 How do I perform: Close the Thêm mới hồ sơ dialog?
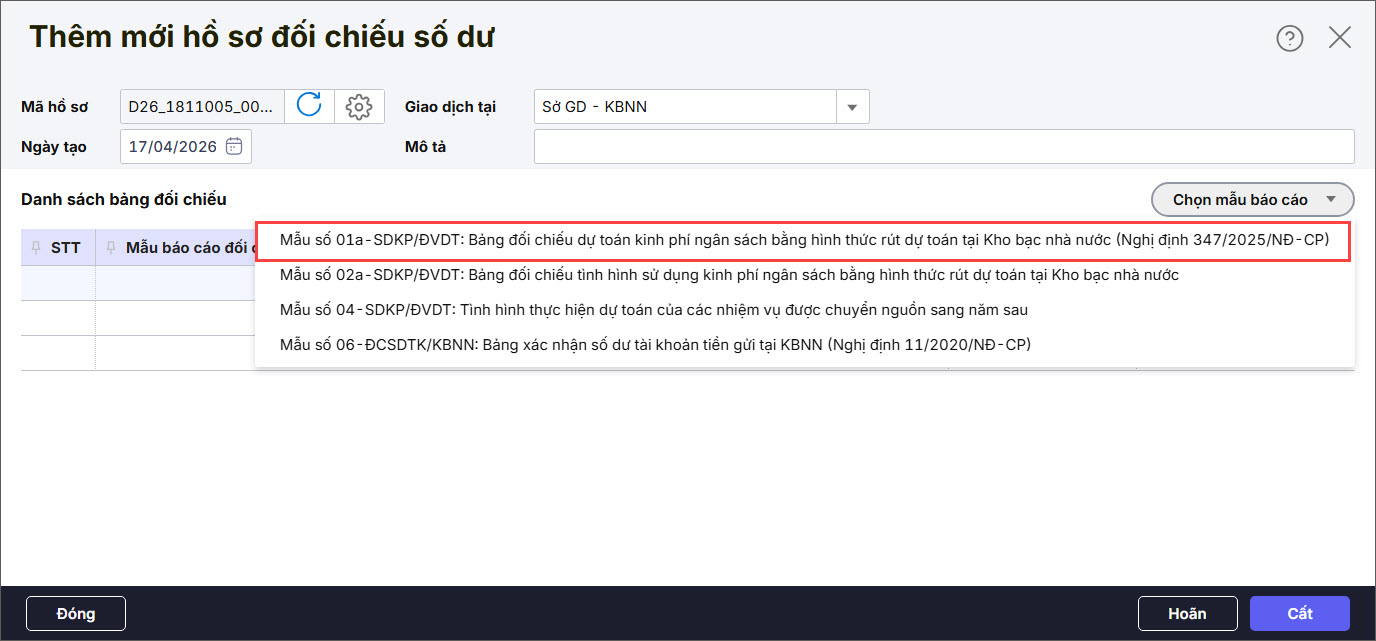tap(1339, 38)
